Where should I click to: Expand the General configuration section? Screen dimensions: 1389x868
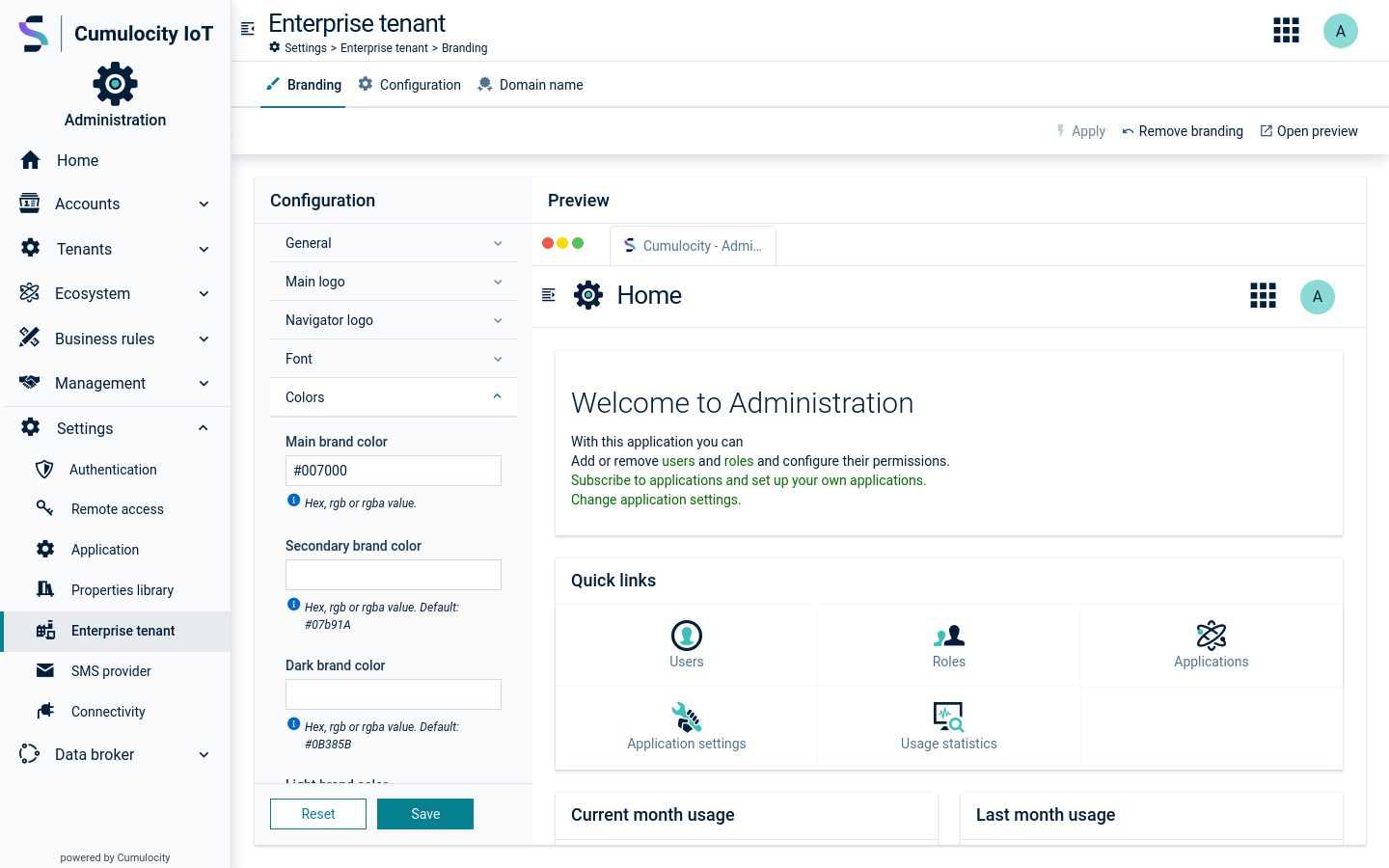click(x=394, y=243)
